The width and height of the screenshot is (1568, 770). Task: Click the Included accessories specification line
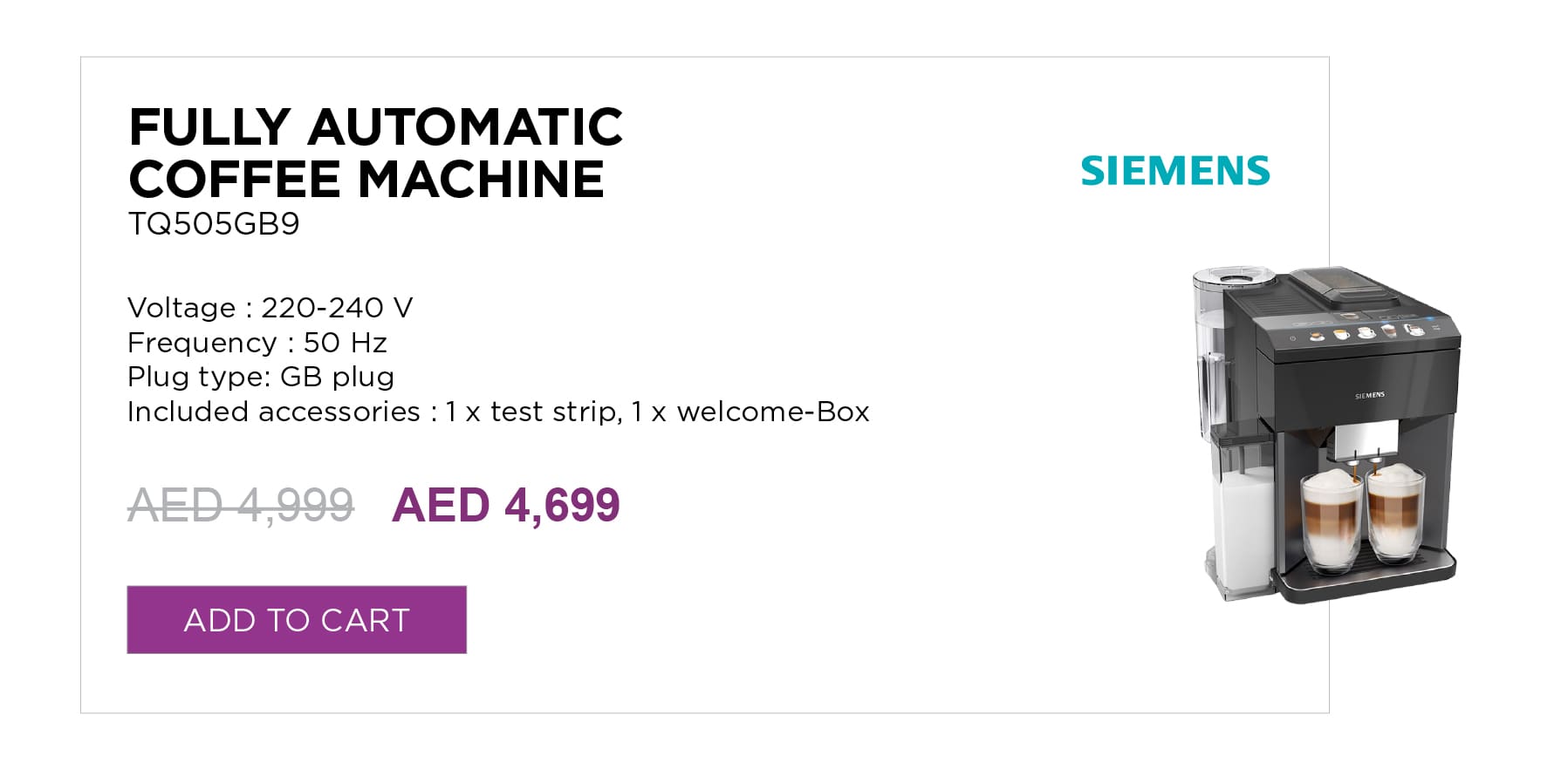[x=498, y=412]
